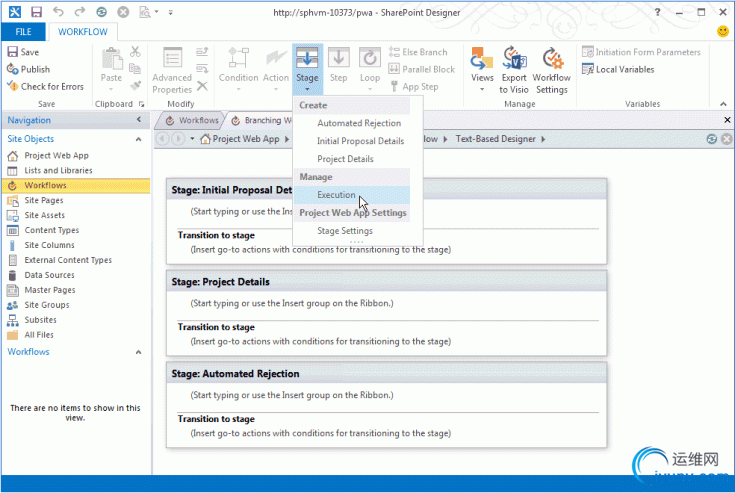Open Advanced Properties
The width and height of the screenshot is (735, 493).
click(172, 70)
